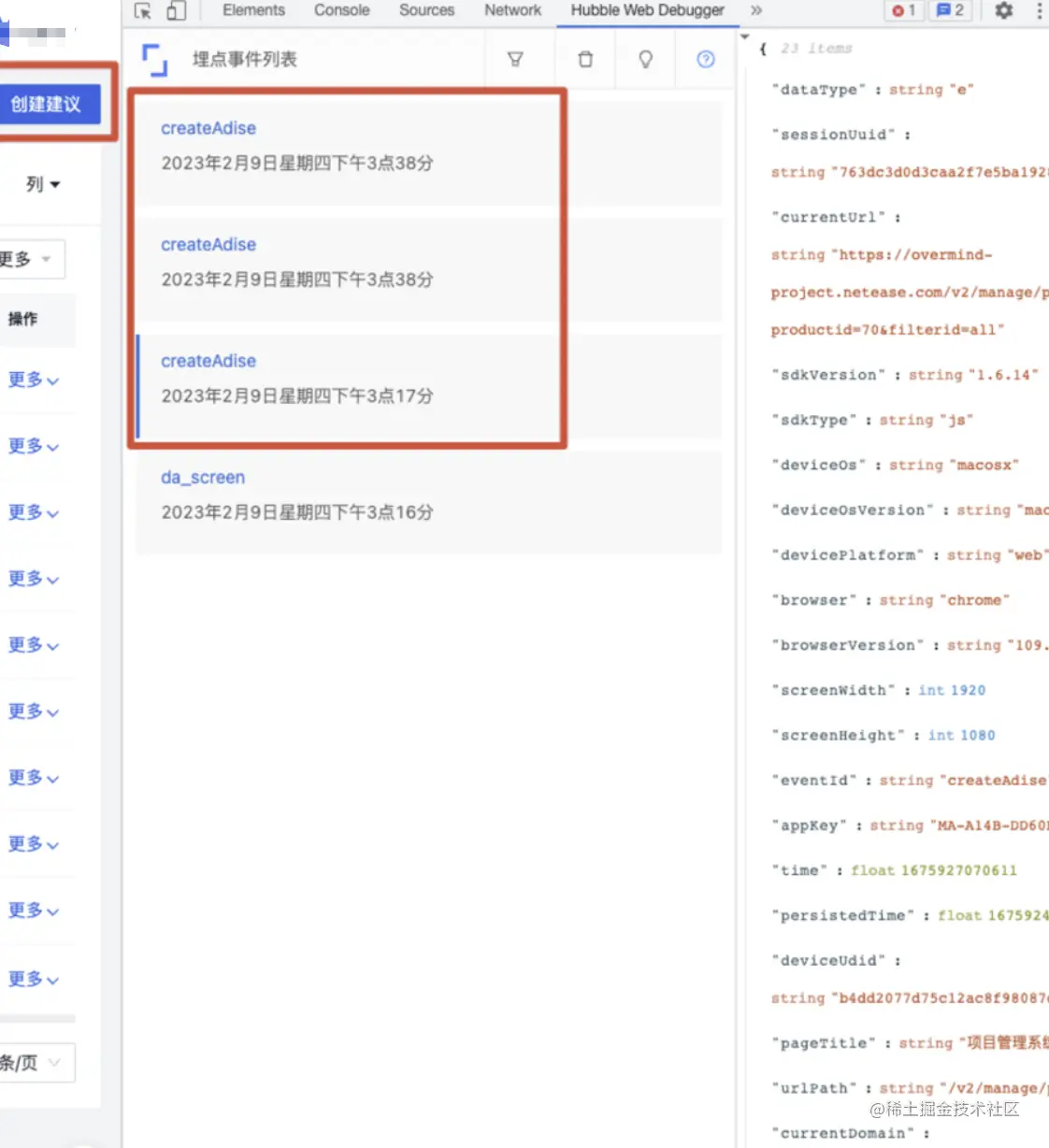Click the "time" float value
The image size is (1049, 1148).
point(933,870)
